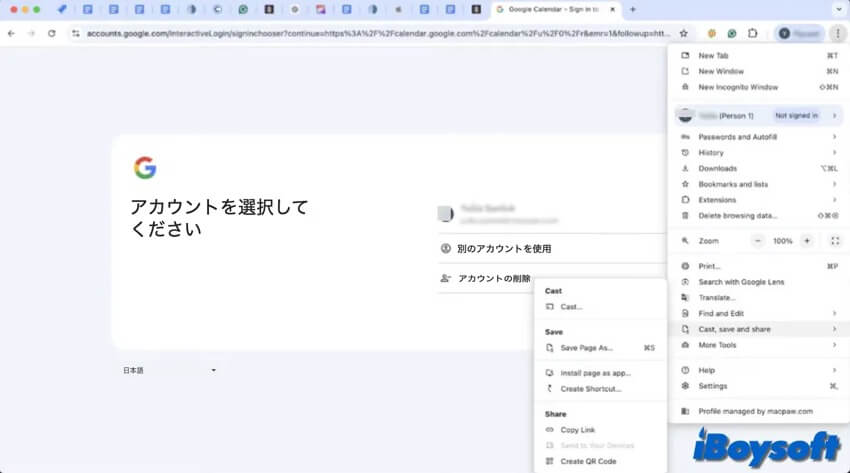Screen dimensions: 850x473
Task: Click the History clock icon in menu
Action: point(685,153)
